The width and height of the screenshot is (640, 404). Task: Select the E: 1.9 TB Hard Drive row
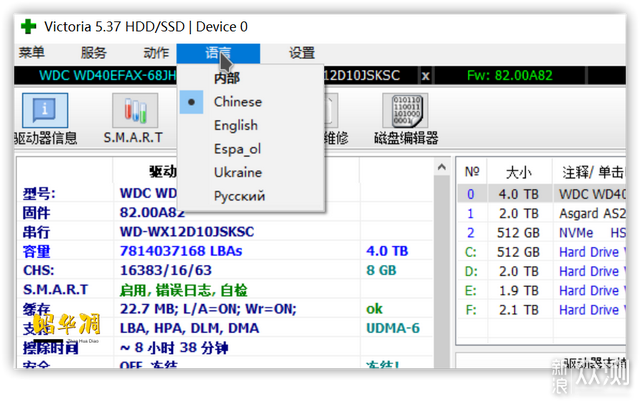click(x=542, y=291)
